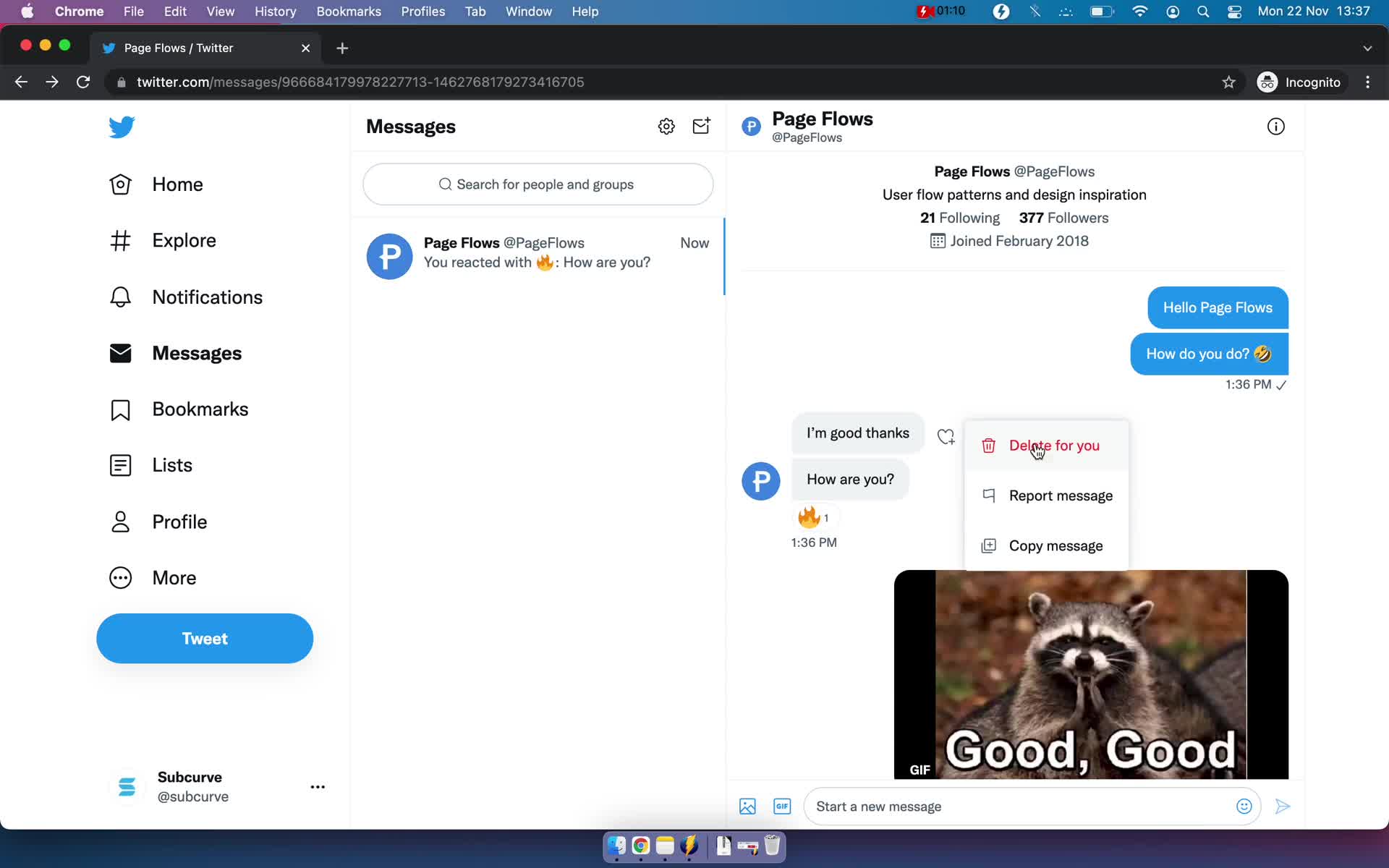Open the View menu in the menu bar
The height and width of the screenshot is (868, 1389).
click(220, 12)
